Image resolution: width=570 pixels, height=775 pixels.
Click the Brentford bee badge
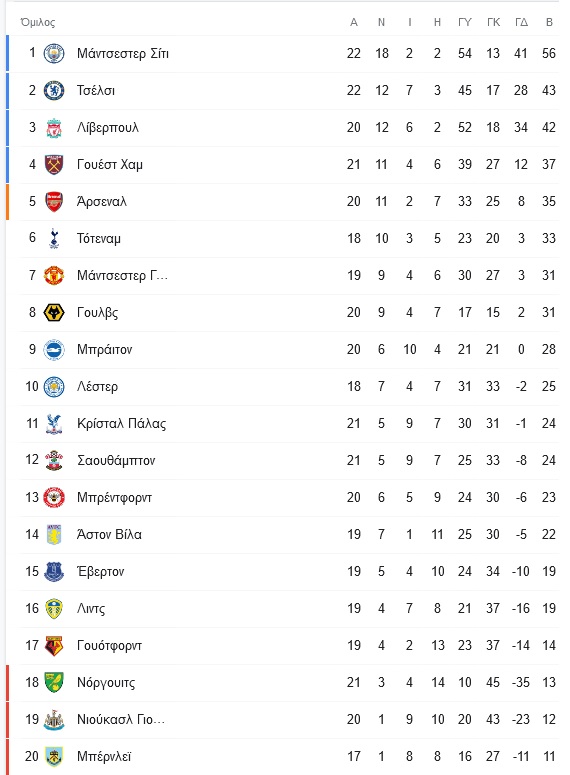click(54, 497)
